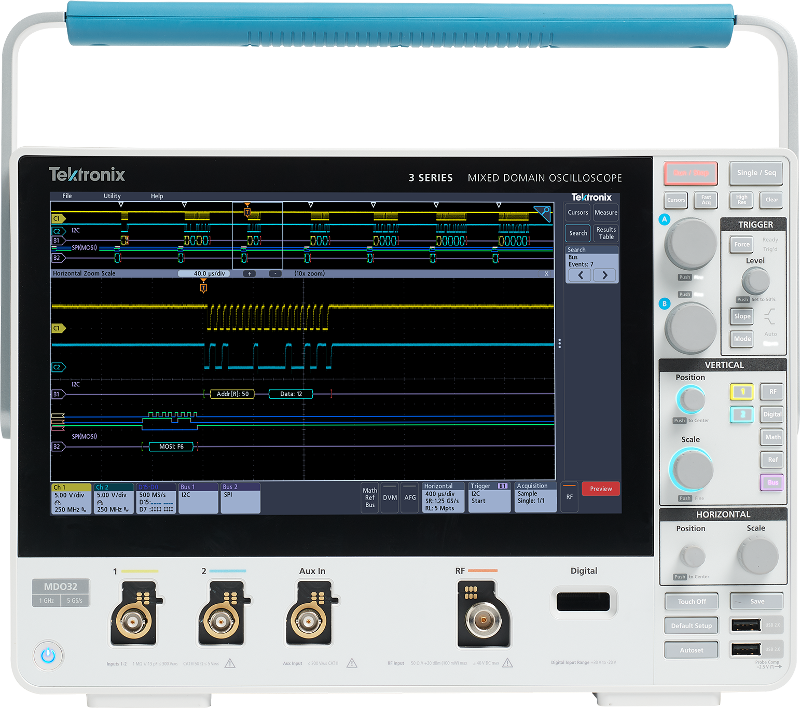
Task: Open the Trigger I2C Start badge
Action: 489,497
